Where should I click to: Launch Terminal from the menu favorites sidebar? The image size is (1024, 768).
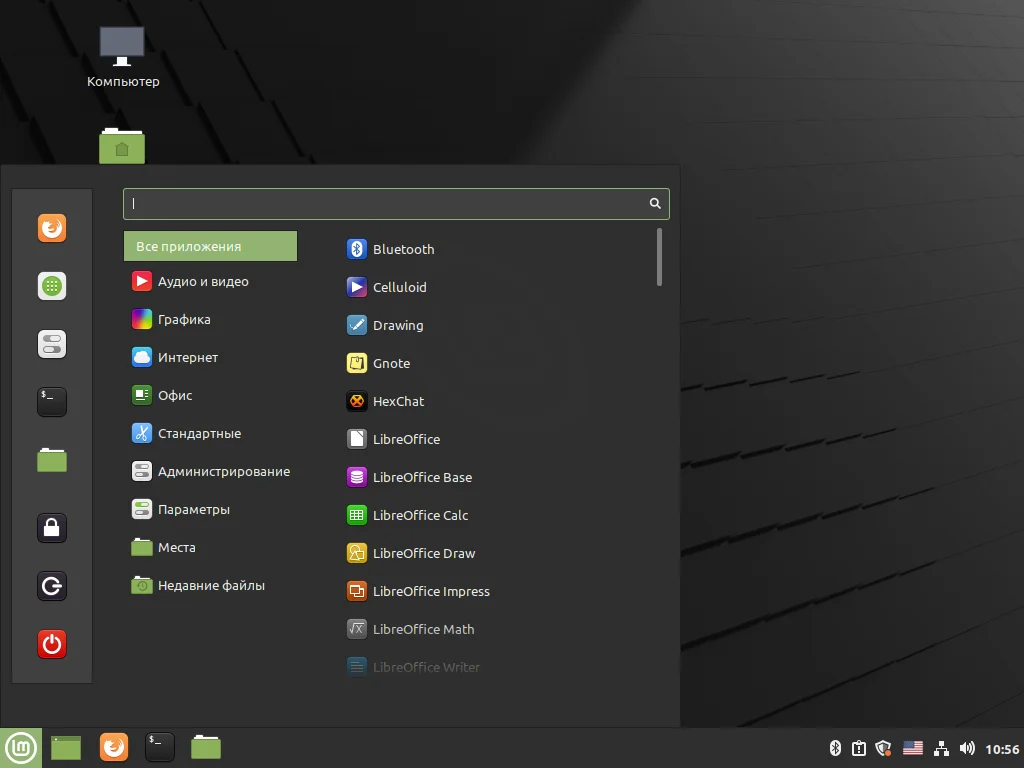point(52,402)
